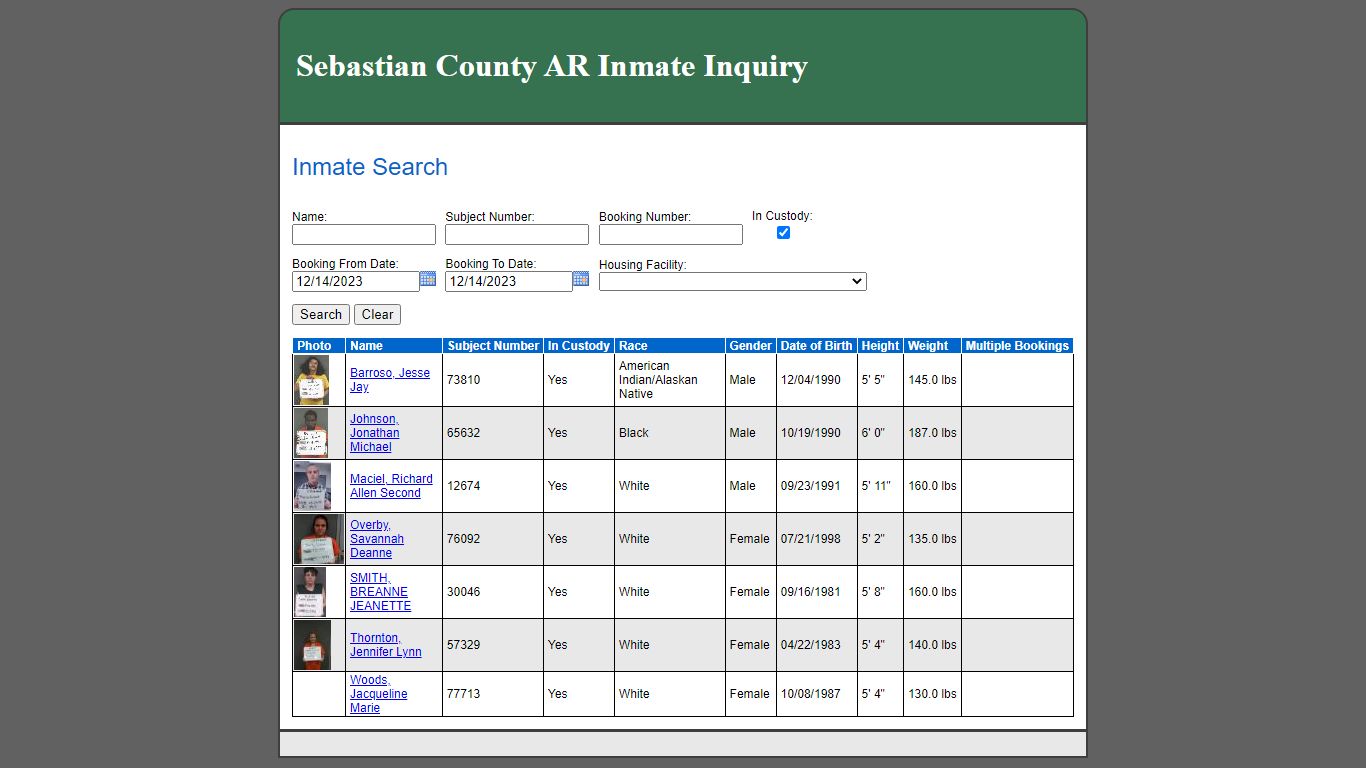The image size is (1366, 768).
Task: Click the Sebastian County AR Inmate Inquiry title
Action: 552,66
